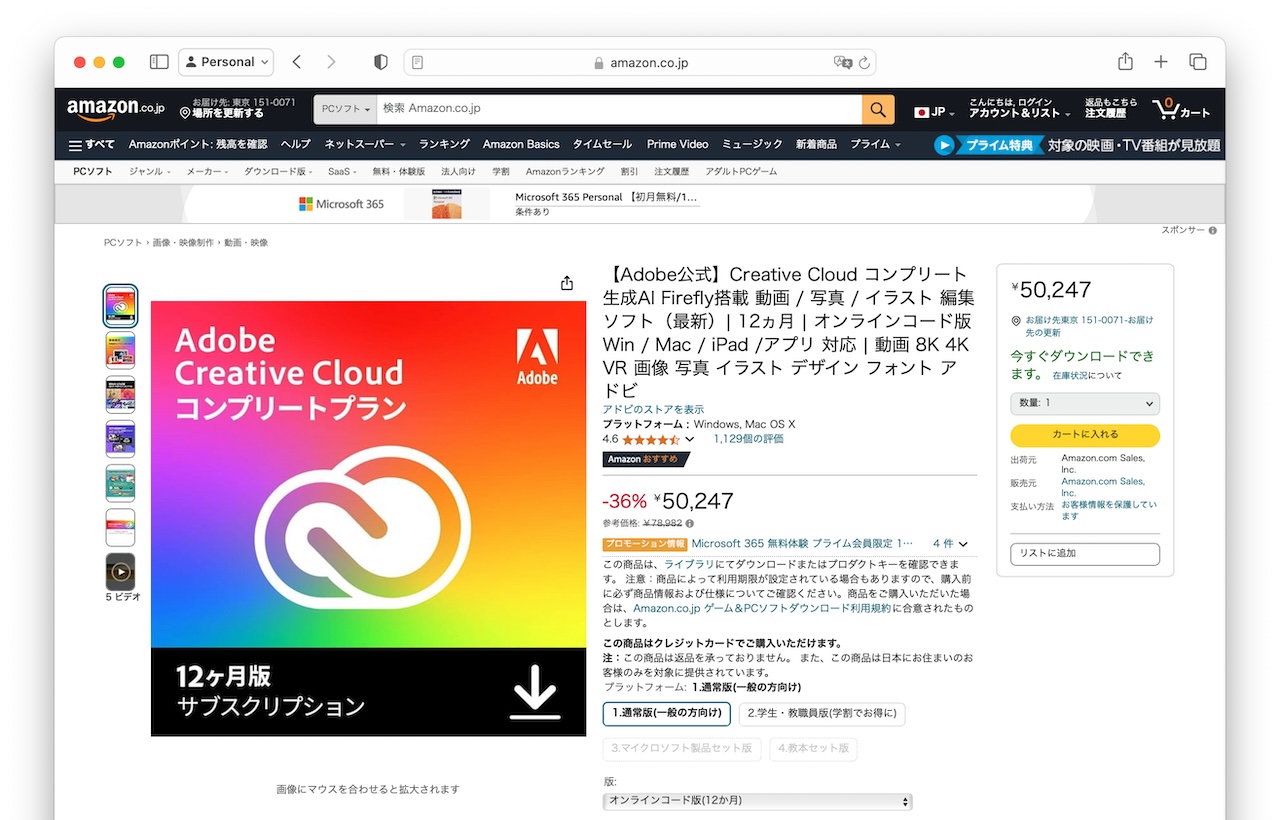Open the Amazon Basics nav item
This screenshot has height=820, width=1280.
click(x=521, y=145)
